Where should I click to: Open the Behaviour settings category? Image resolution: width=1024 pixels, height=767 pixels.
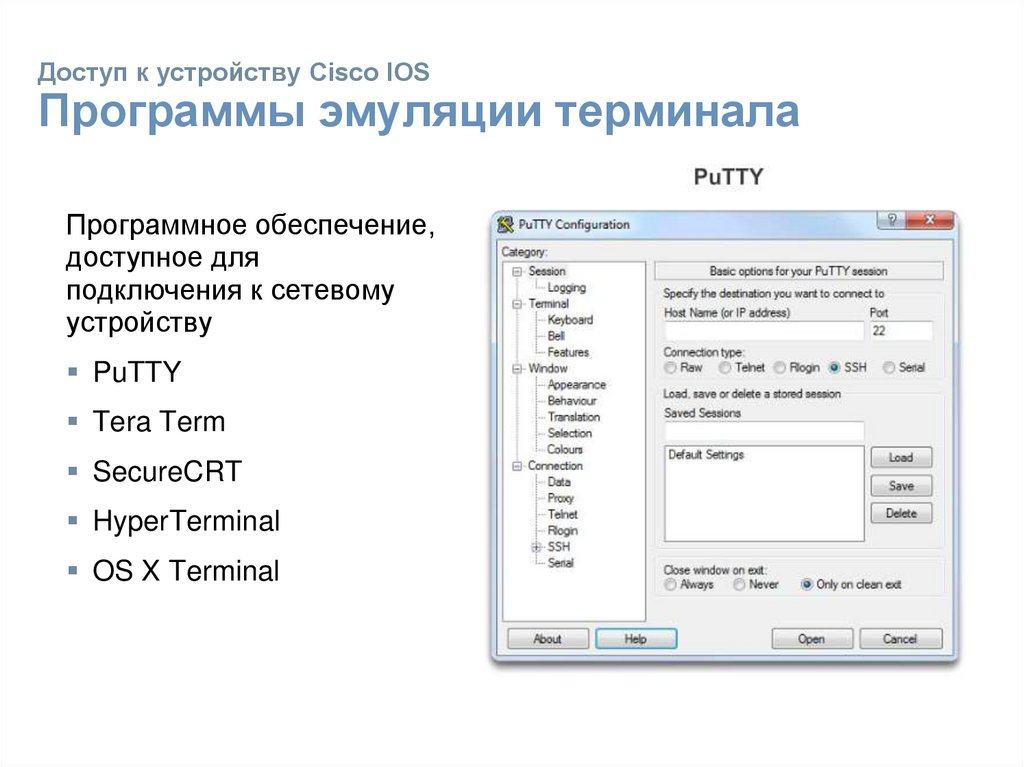572,401
